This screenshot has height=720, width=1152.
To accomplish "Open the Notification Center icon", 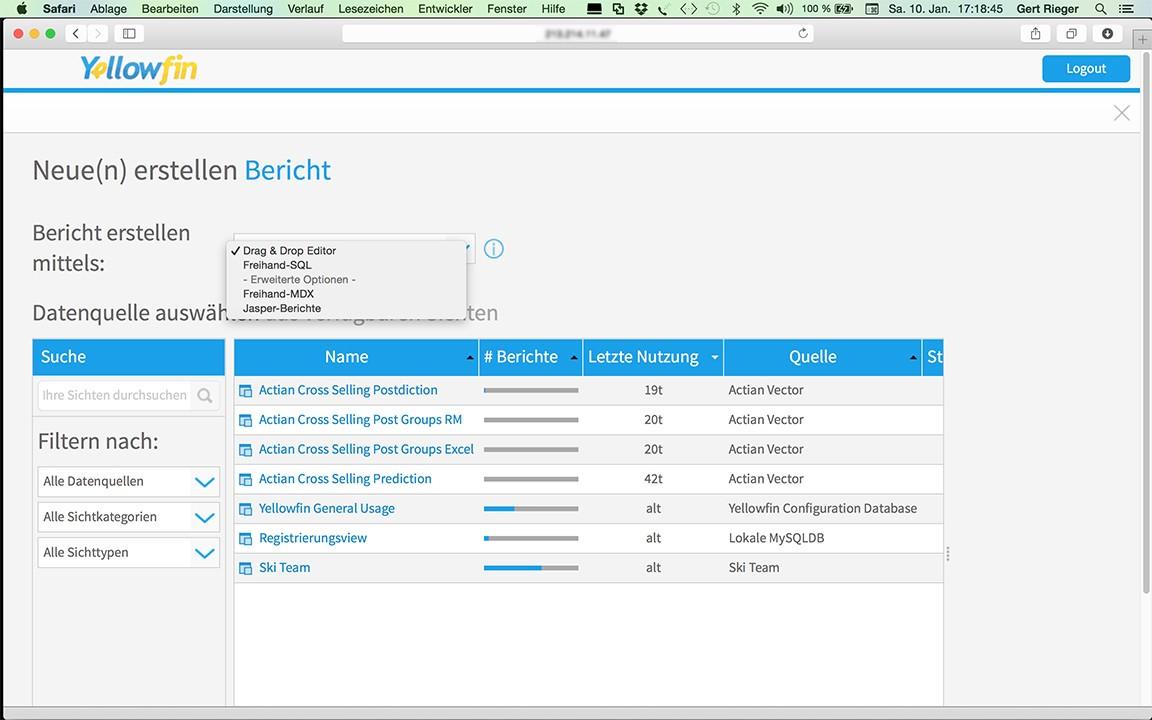I will pyautogui.click(x=1126, y=9).
